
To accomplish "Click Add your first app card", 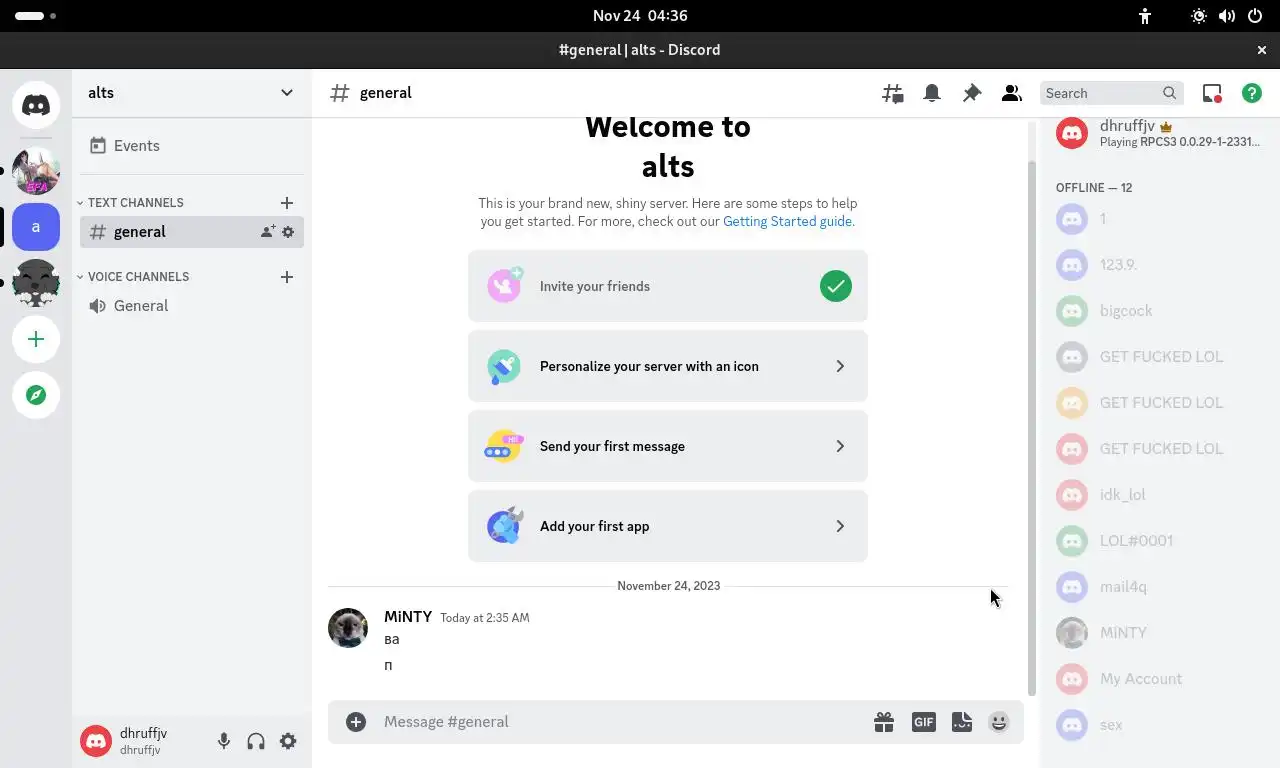I will (x=668, y=526).
